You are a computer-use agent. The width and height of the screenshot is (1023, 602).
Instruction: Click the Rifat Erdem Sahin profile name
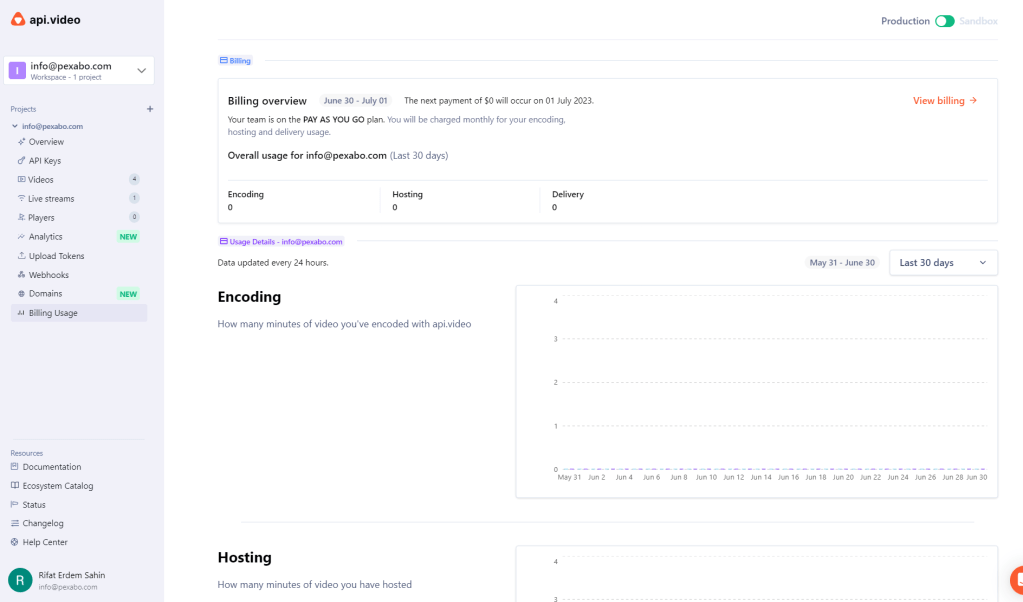tap(72, 575)
